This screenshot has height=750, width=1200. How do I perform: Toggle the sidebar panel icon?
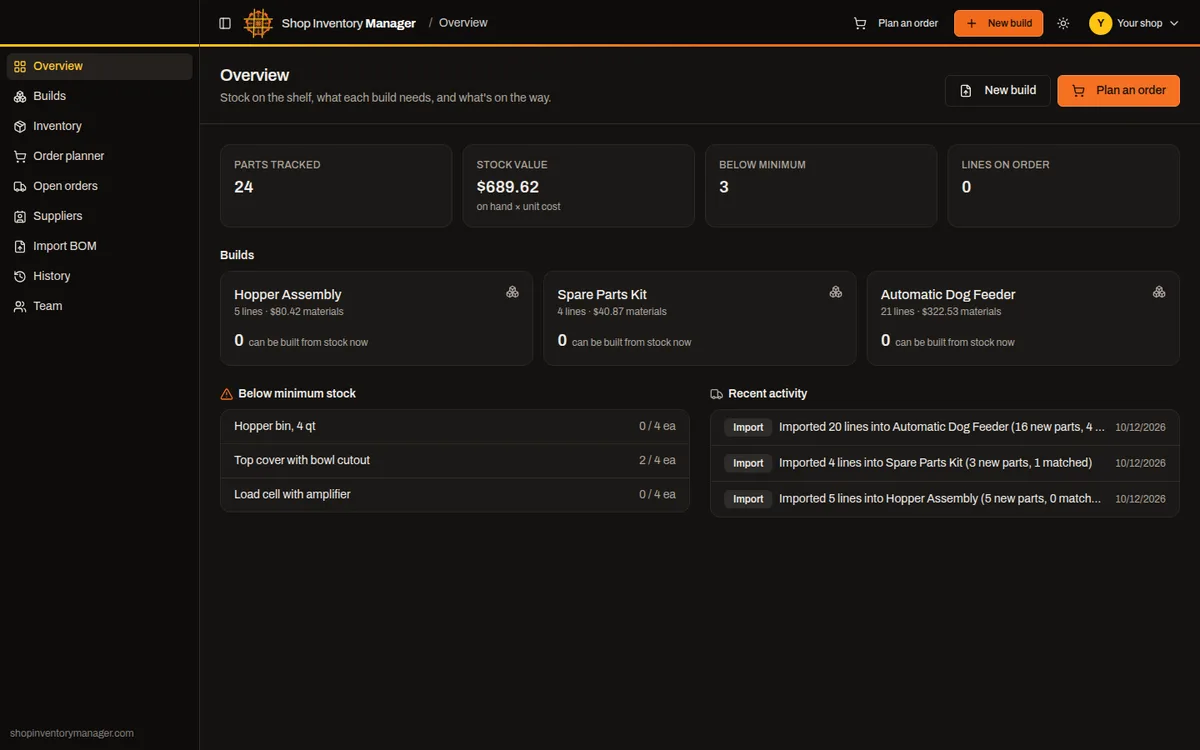click(x=225, y=23)
